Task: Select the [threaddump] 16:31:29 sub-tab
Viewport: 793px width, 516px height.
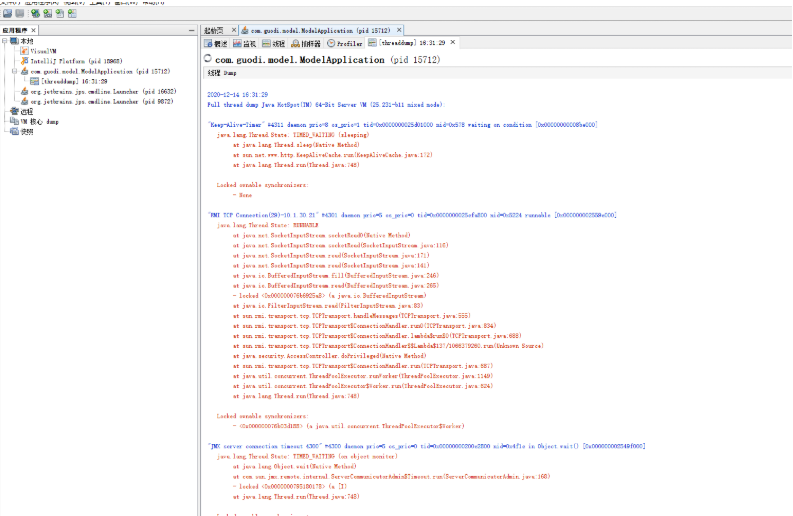Action: tap(407, 43)
